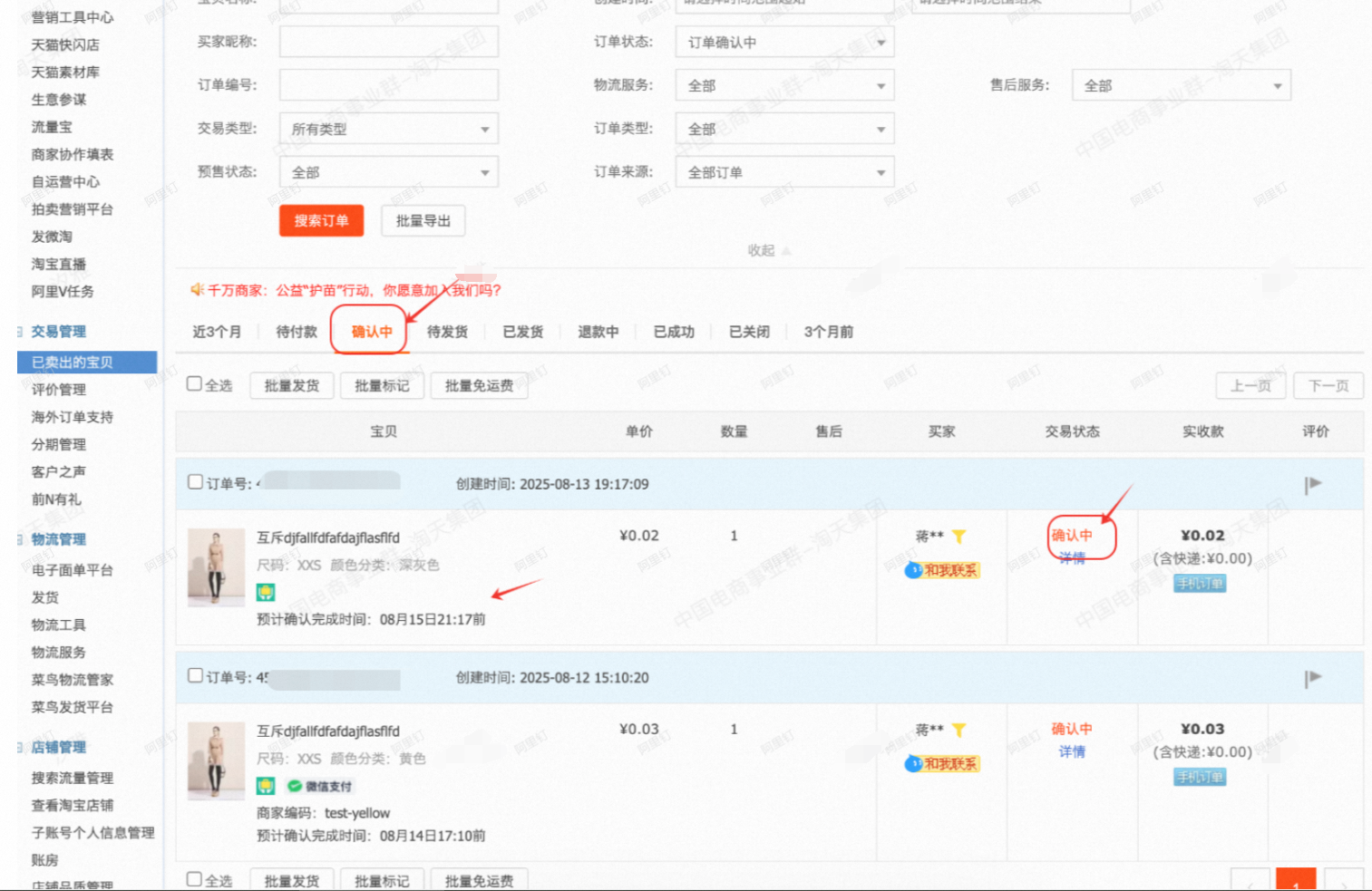The image size is (1372, 891).
Task: Click 搜索订单 button
Action: click(321, 220)
